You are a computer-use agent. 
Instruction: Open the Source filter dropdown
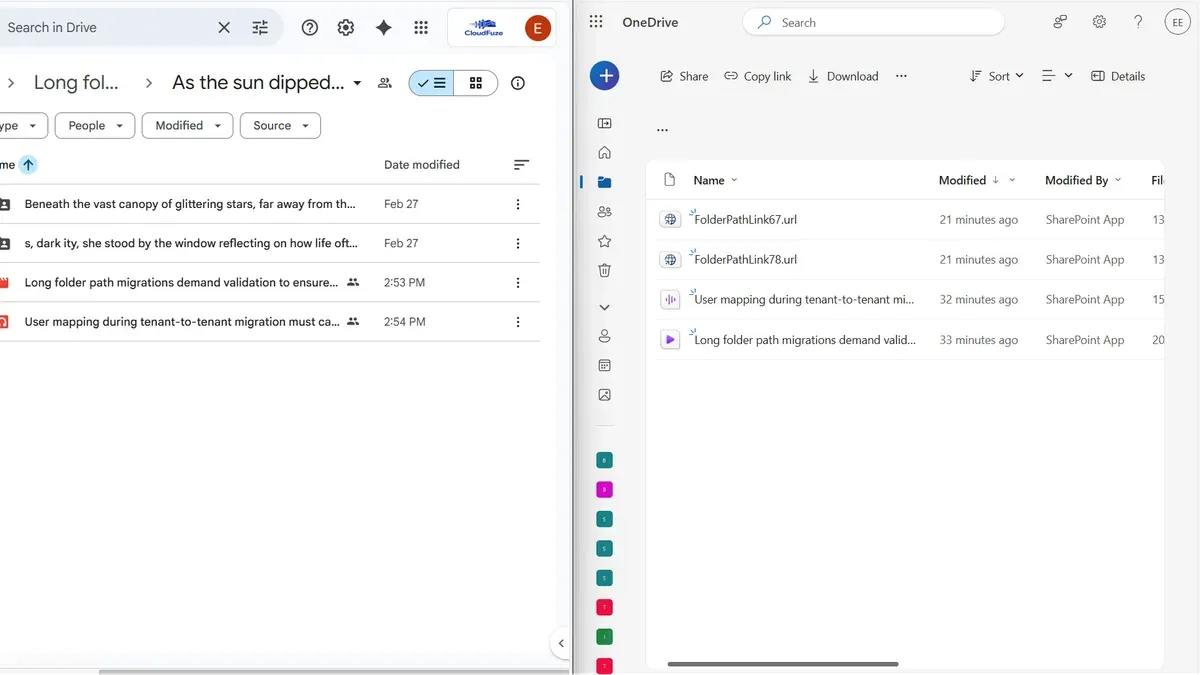280,126
